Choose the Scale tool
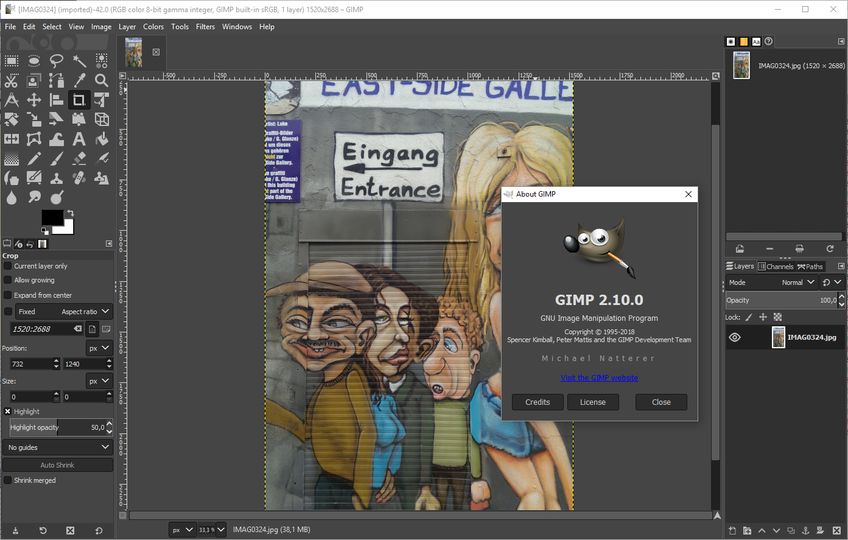The width and height of the screenshot is (848, 540). point(34,120)
